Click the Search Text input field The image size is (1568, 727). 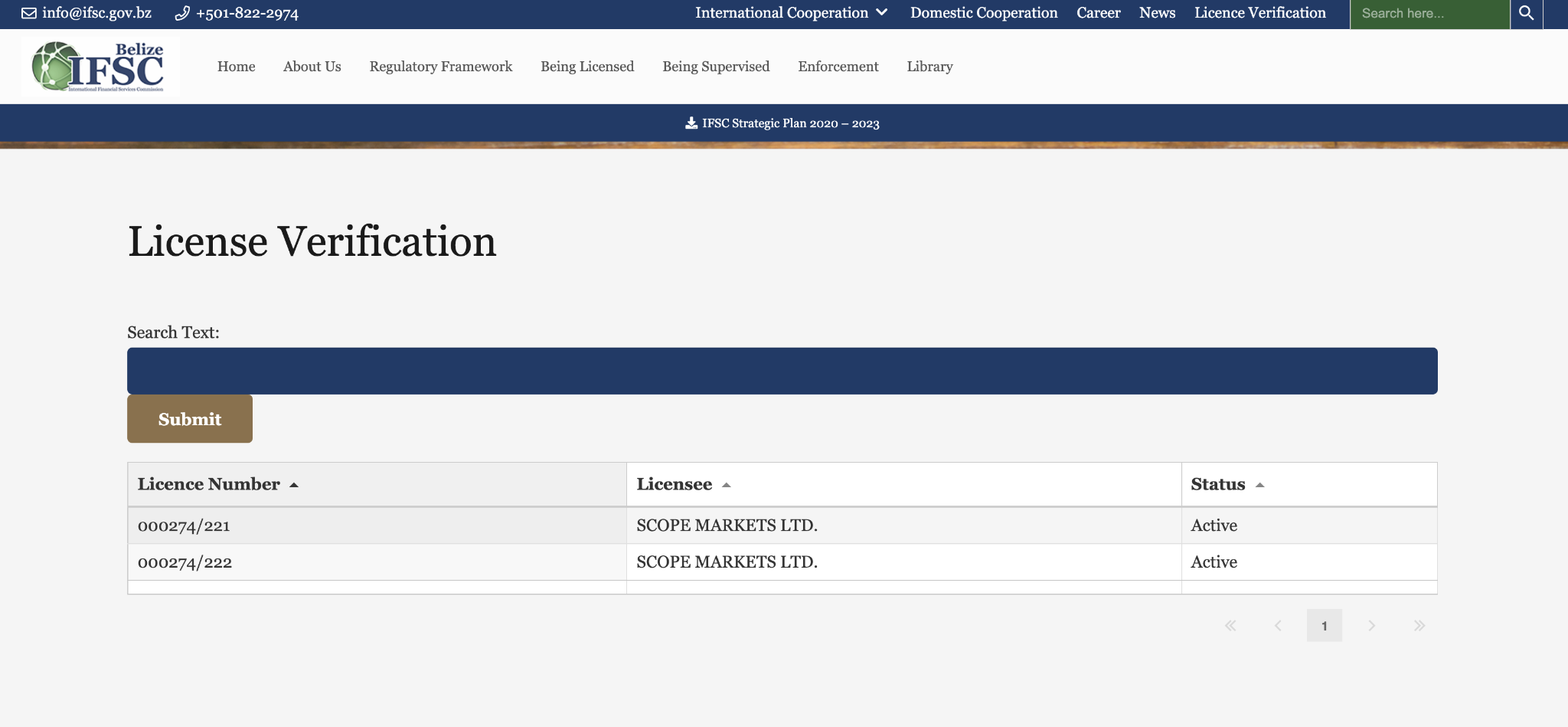(x=782, y=371)
